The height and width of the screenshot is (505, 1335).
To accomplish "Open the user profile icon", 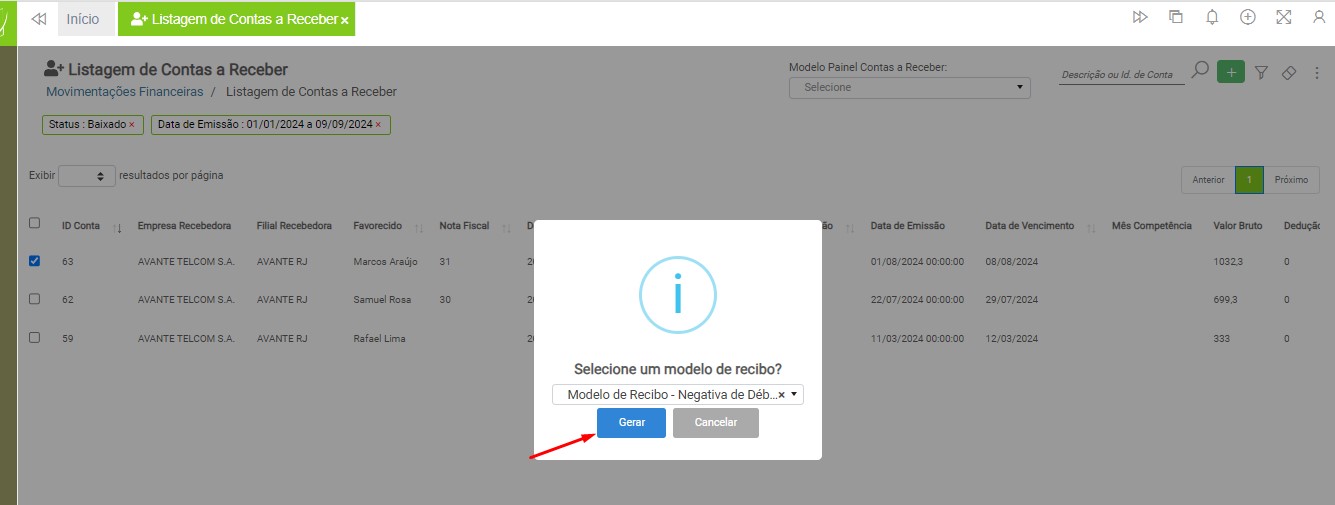I will click(x=1318, y=17).
